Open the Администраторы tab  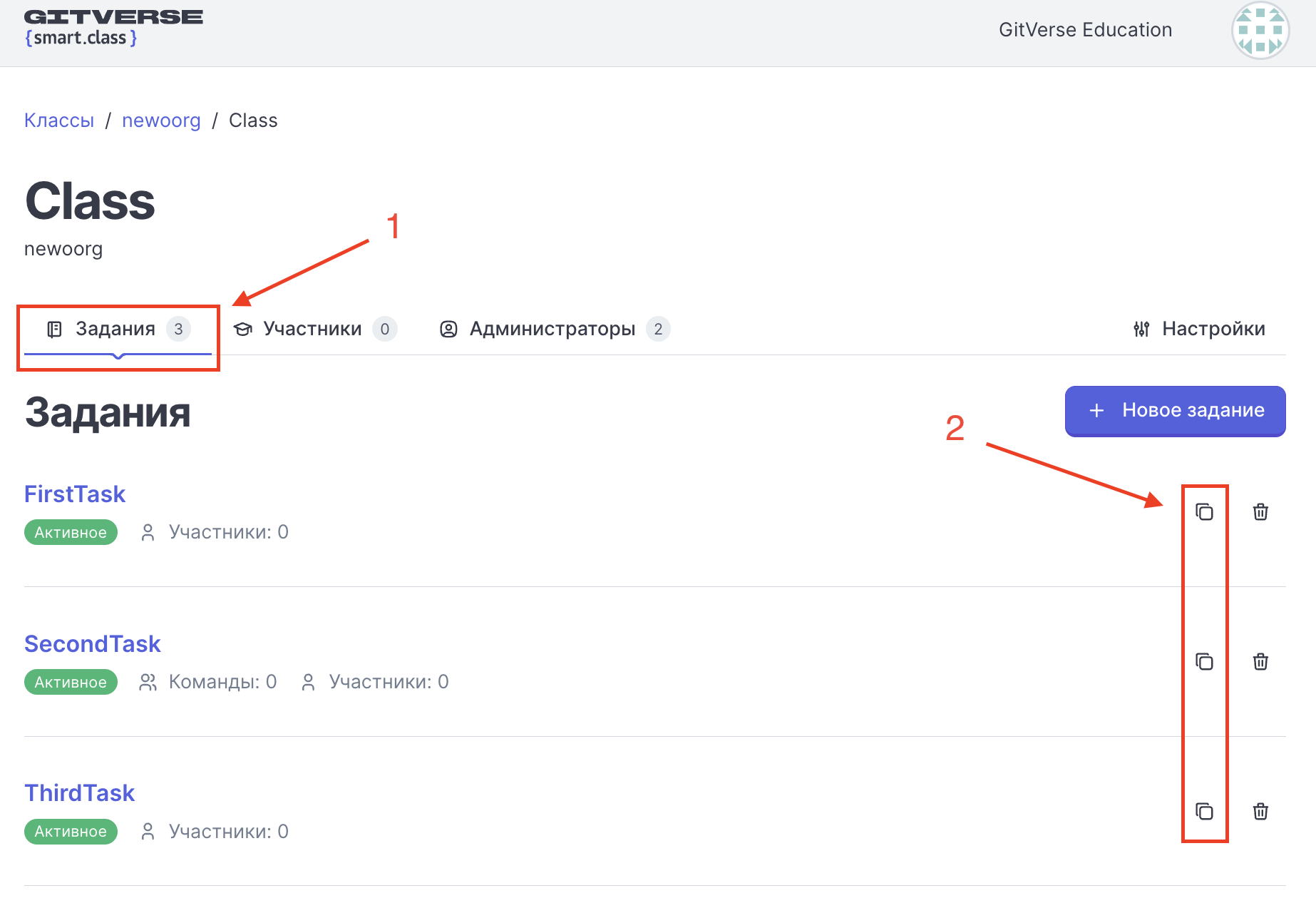555,329
